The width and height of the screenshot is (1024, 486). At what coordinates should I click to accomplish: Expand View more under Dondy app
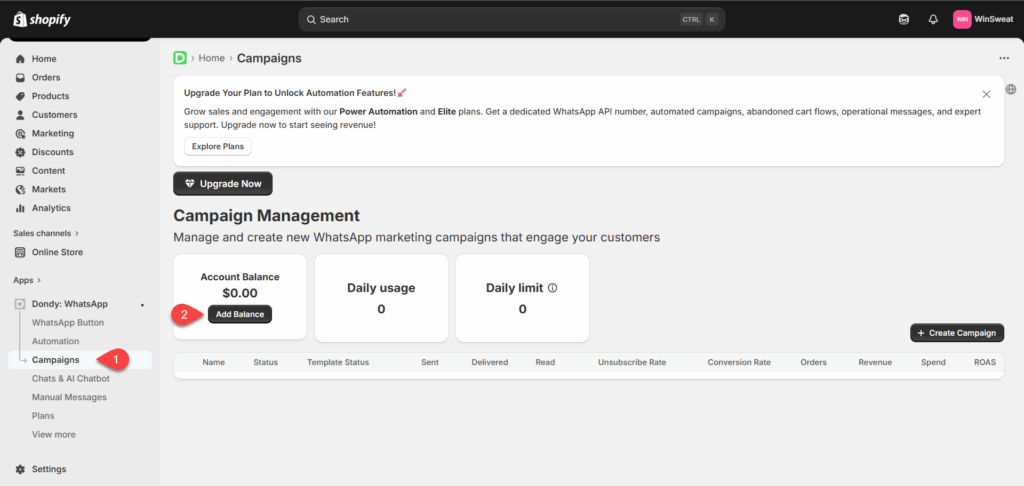pyautogui.click(x=53, y=434)
